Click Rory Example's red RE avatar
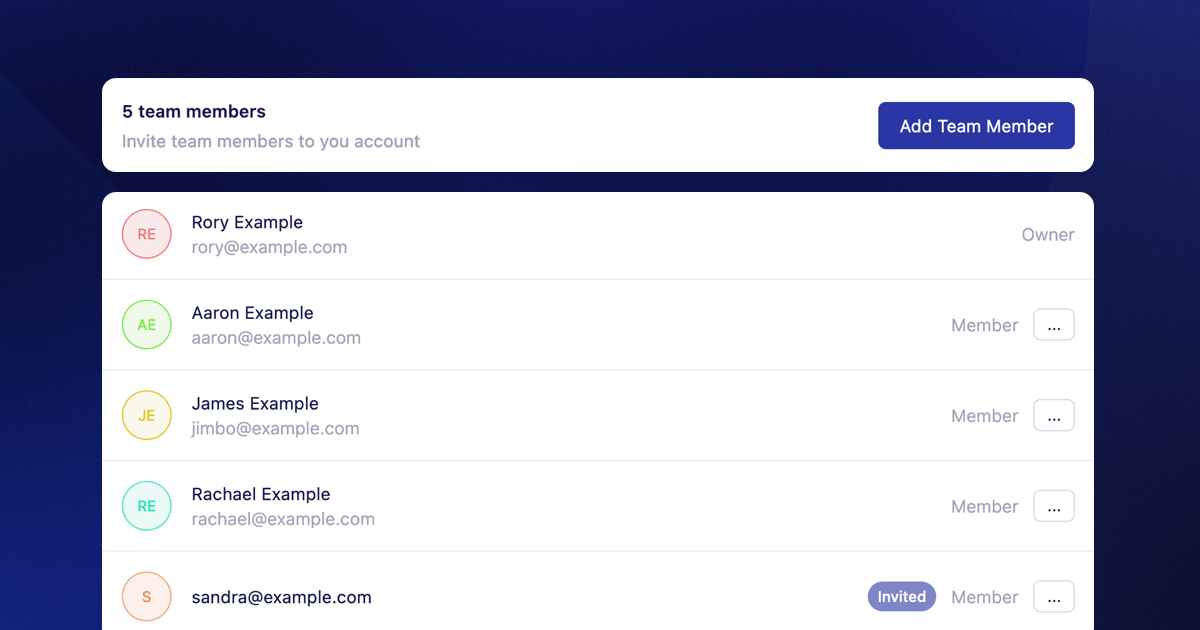The width and height of the screenshot is (1200, 630). click(x=147, y=234)
